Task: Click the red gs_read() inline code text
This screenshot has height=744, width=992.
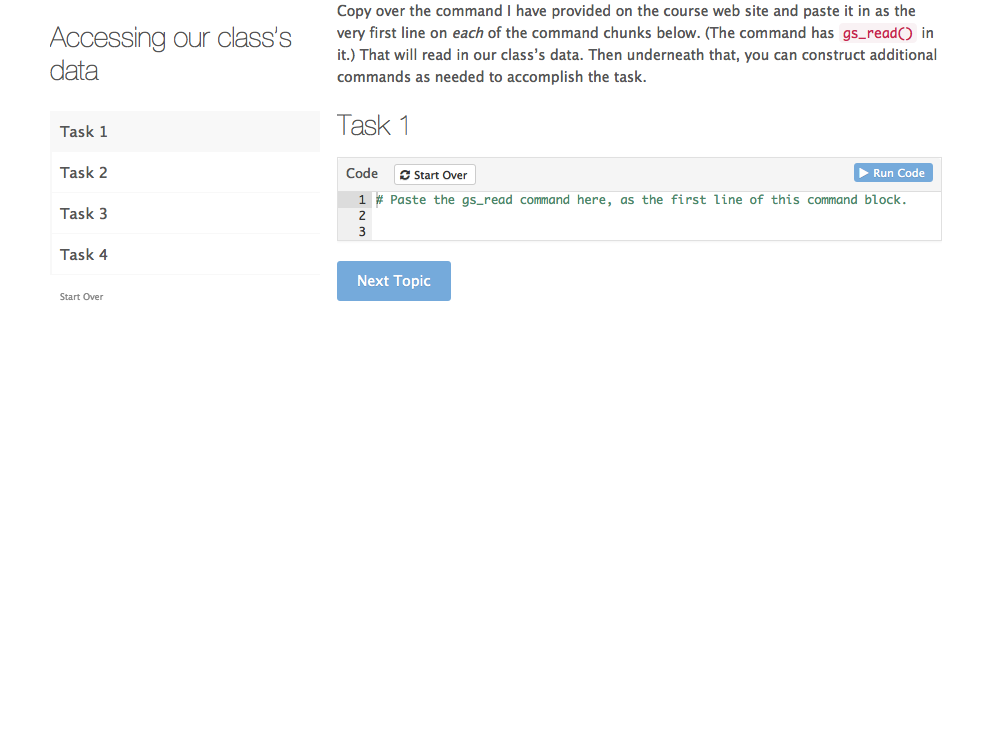Action: click(877, 33)
